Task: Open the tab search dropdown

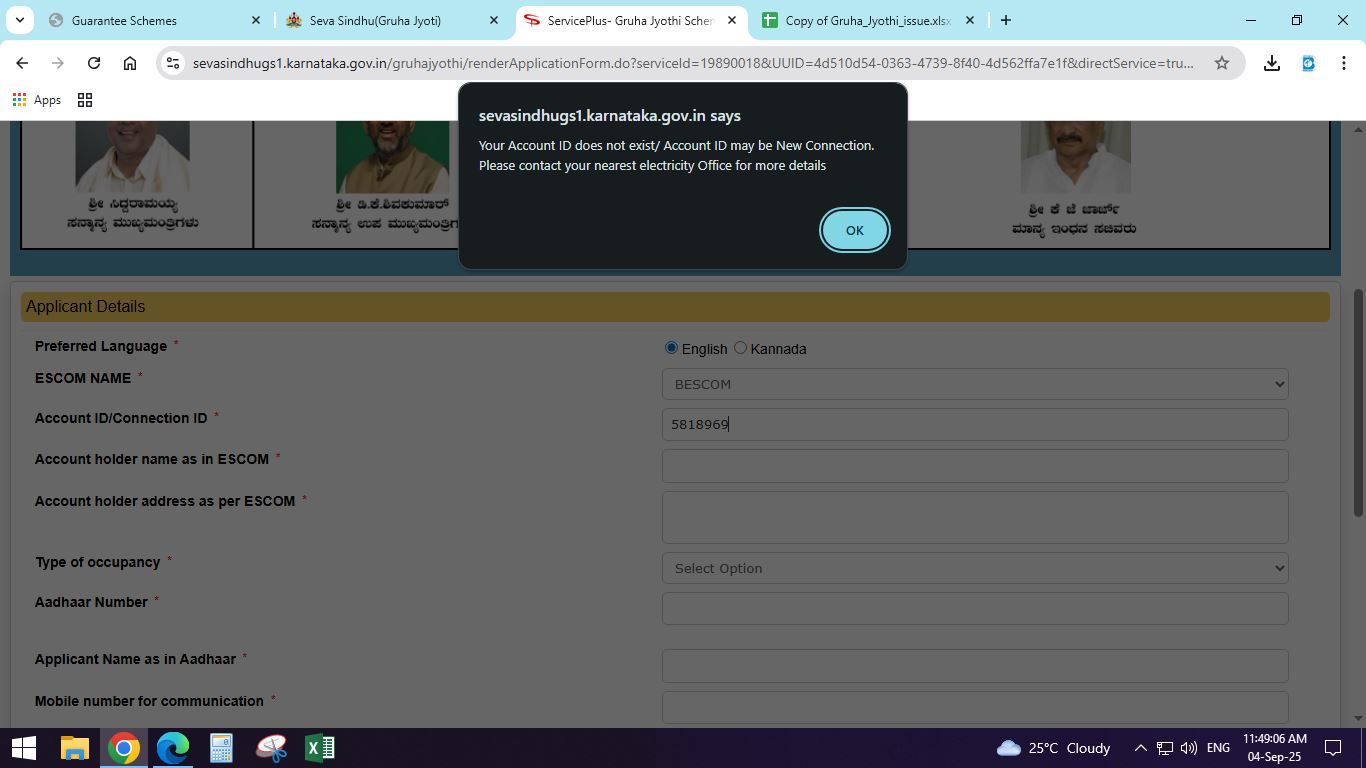Action: [19, 20]
